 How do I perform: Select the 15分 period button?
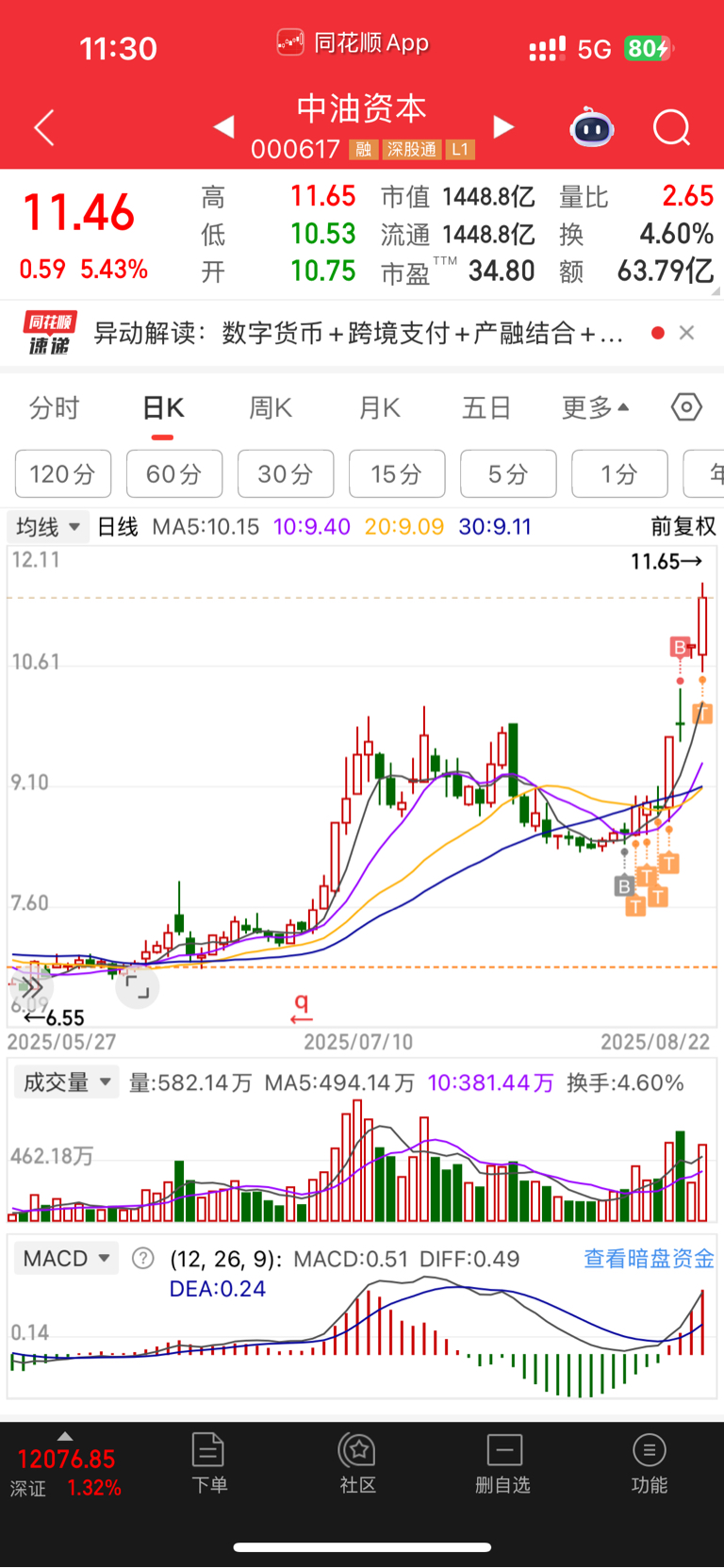coord(397,473)
